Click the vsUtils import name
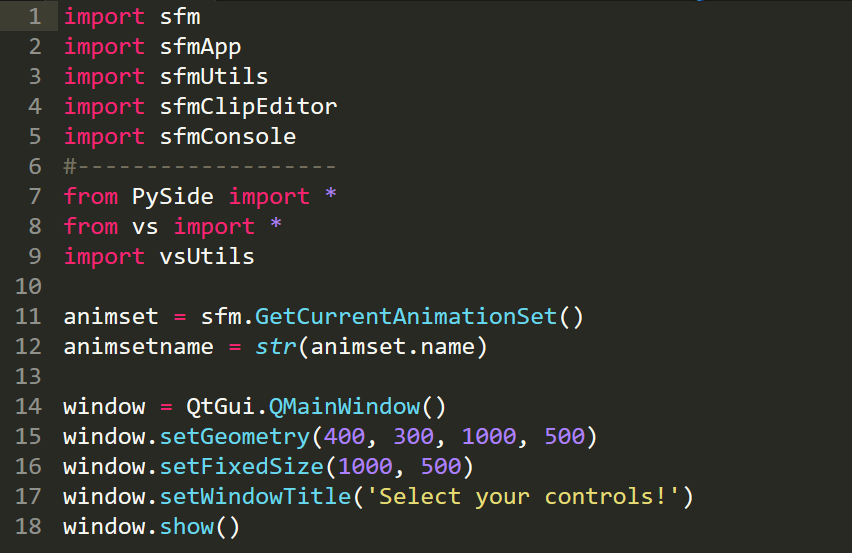This screenshot has height=553, width=852. (207, 257)
